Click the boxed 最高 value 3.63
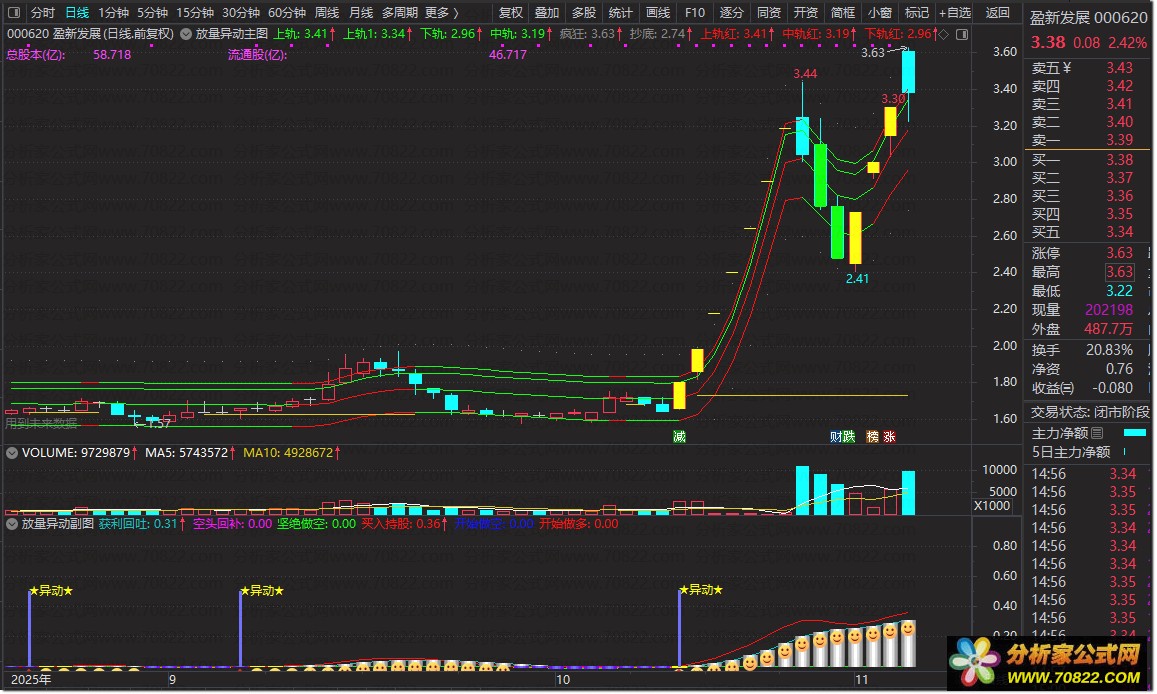This screenshot has height=694, width=1157. pyautogui.click(x=1119, y=272)
